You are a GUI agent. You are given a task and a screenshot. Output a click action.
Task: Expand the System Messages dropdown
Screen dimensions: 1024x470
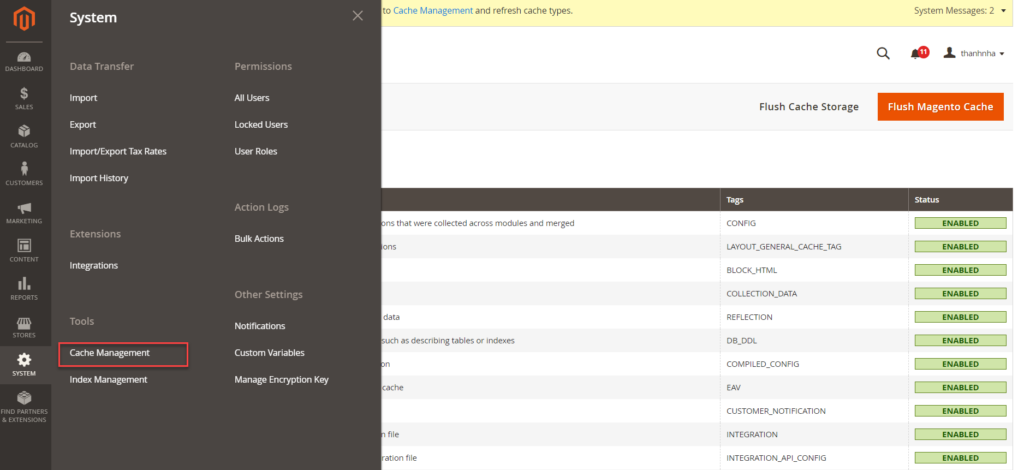960,10
